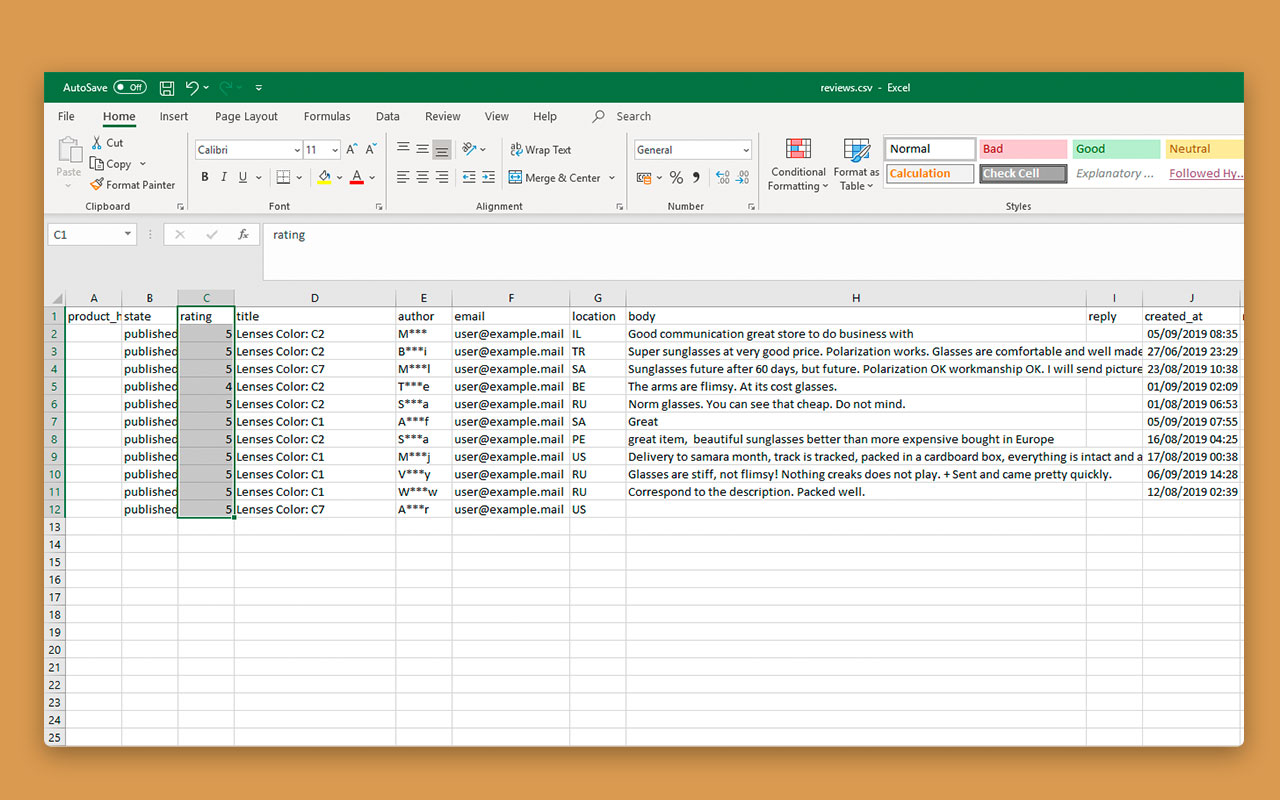
Task: Switch to the View tab
Action: tap(497, 116)
